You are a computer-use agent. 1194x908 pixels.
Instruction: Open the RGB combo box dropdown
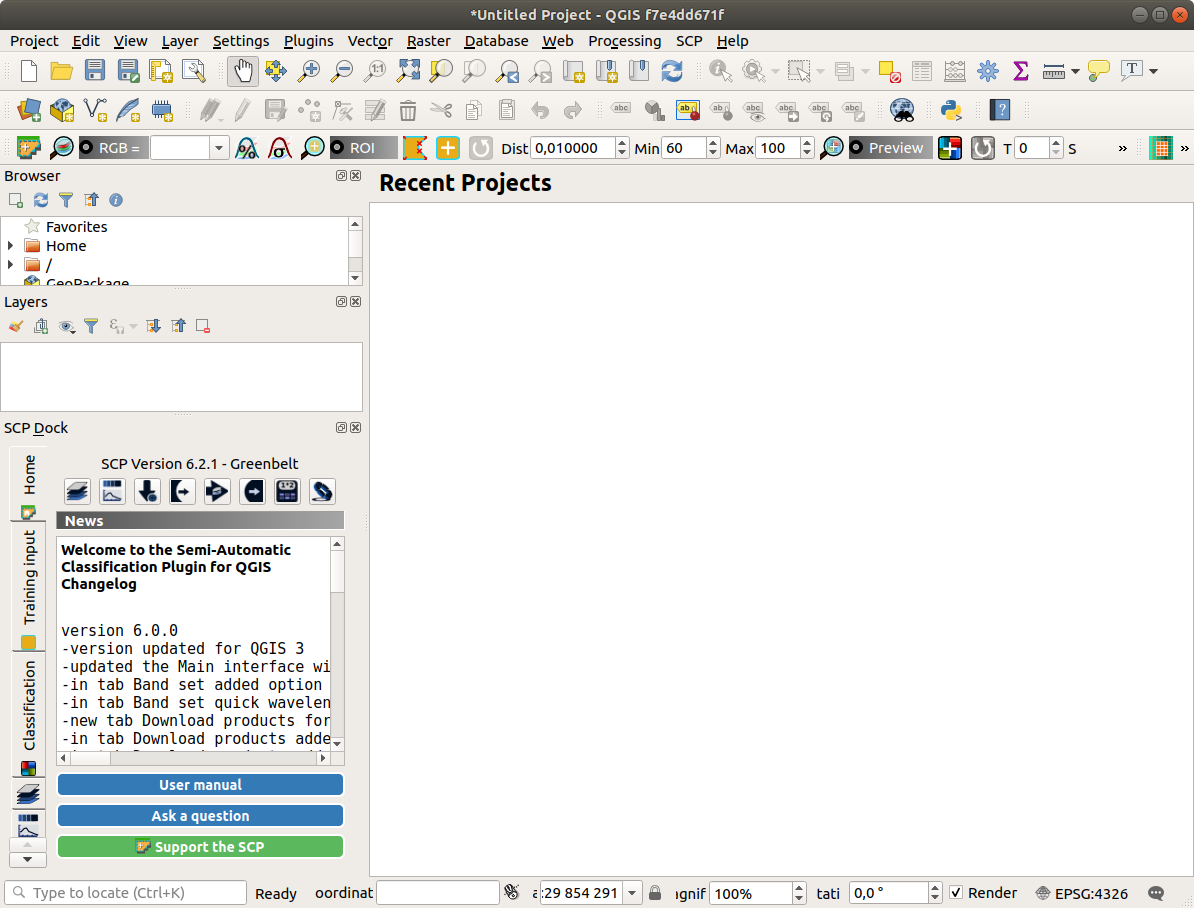click(219, 148)
